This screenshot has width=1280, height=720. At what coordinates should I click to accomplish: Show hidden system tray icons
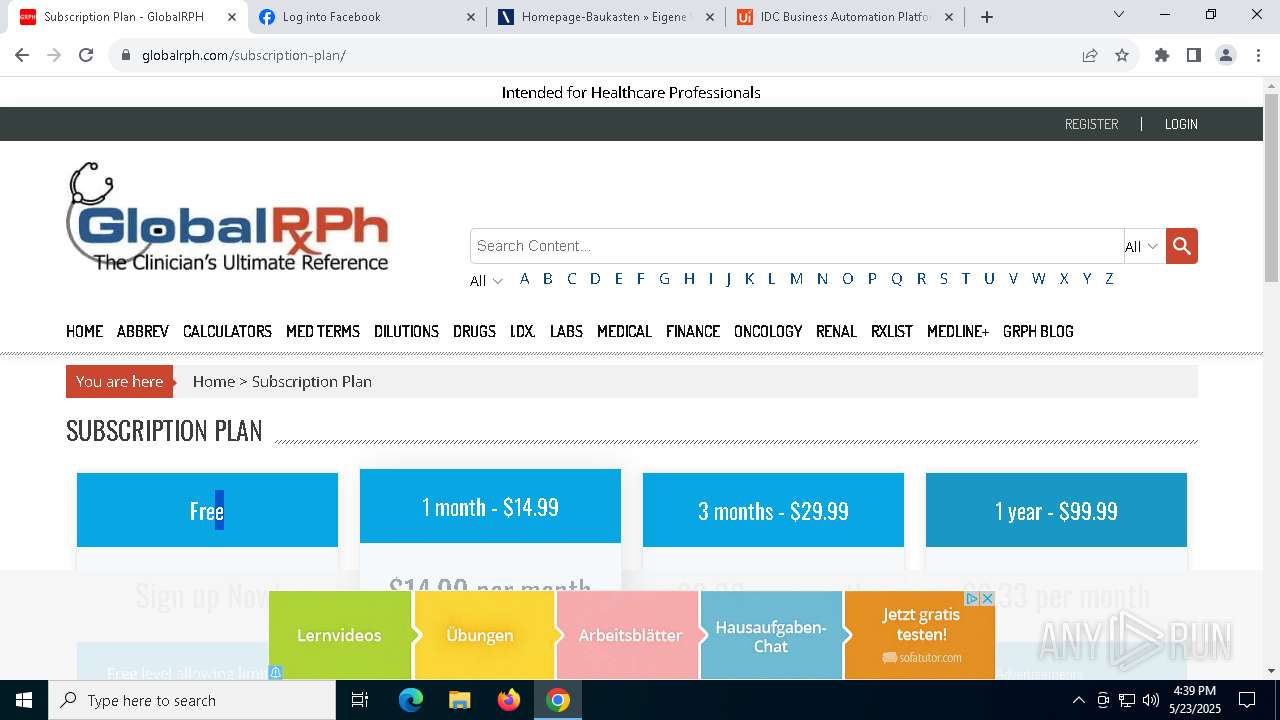click(x=1078, y=700)
